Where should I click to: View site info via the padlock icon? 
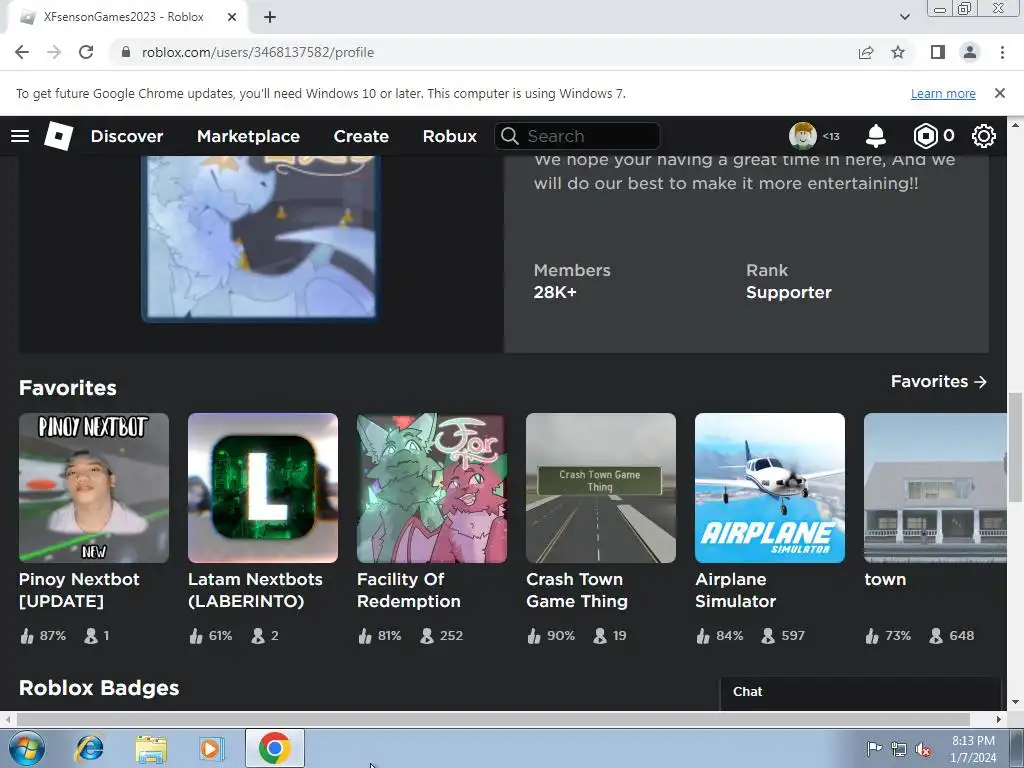click(x=126, y=52)
